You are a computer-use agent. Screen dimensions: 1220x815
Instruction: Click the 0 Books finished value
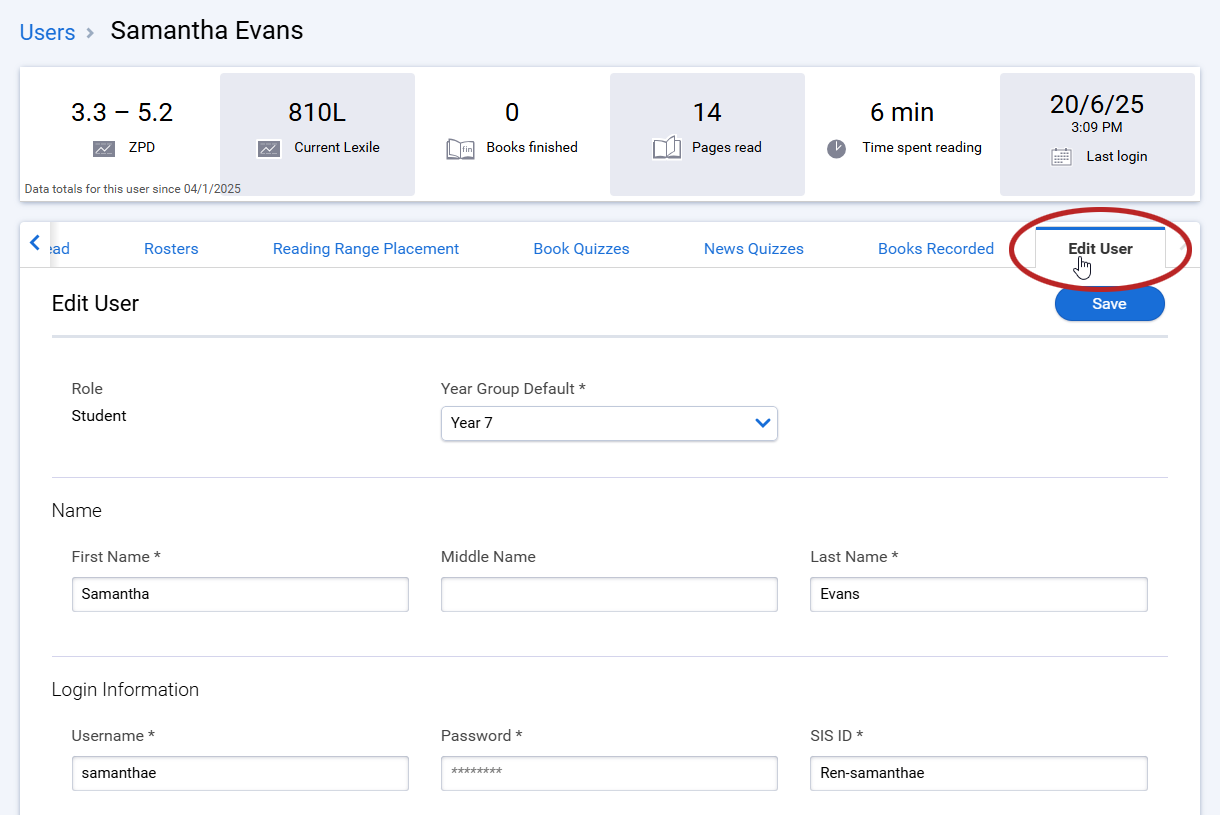(x=512, y=113)
